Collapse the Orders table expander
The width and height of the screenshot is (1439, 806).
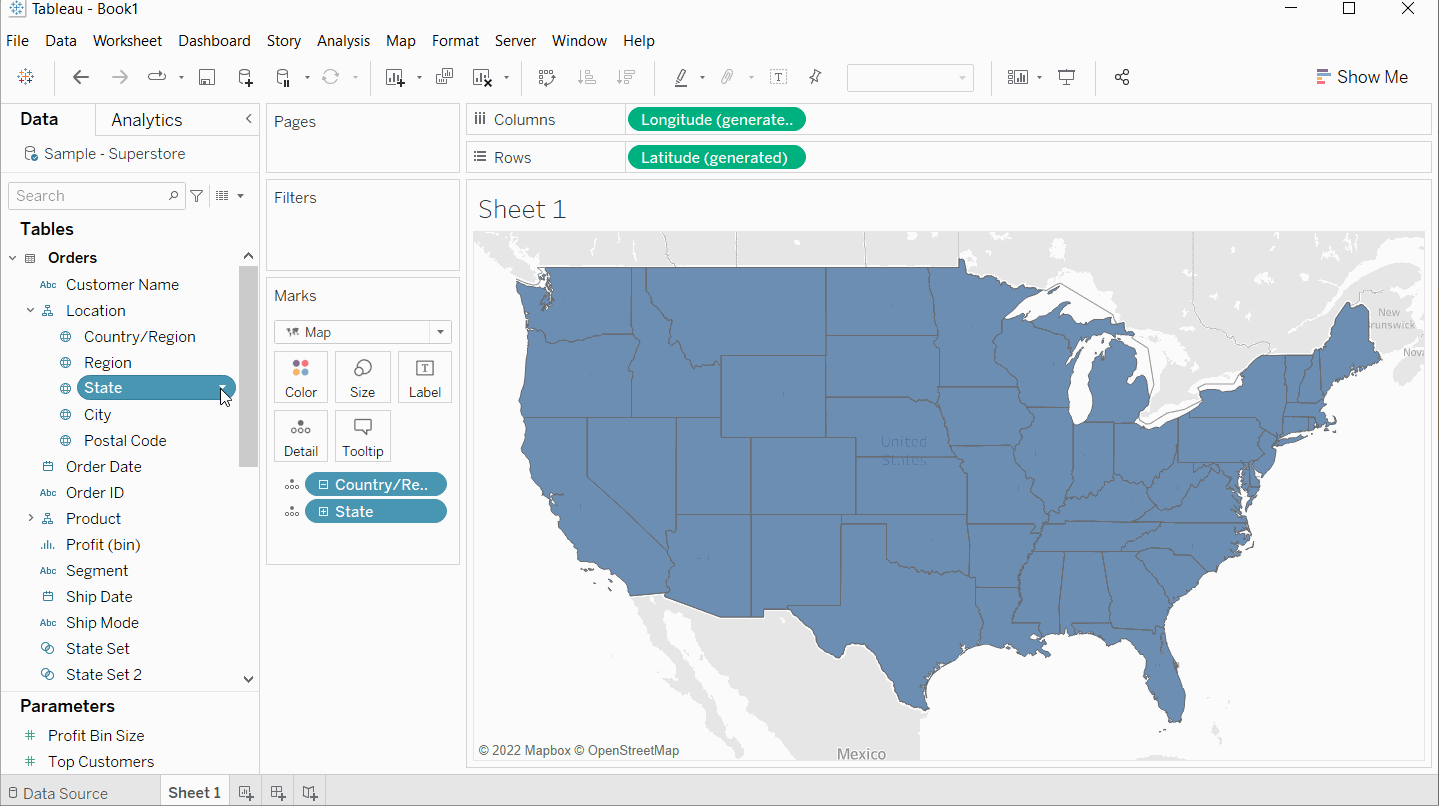[x=12, y=258]
